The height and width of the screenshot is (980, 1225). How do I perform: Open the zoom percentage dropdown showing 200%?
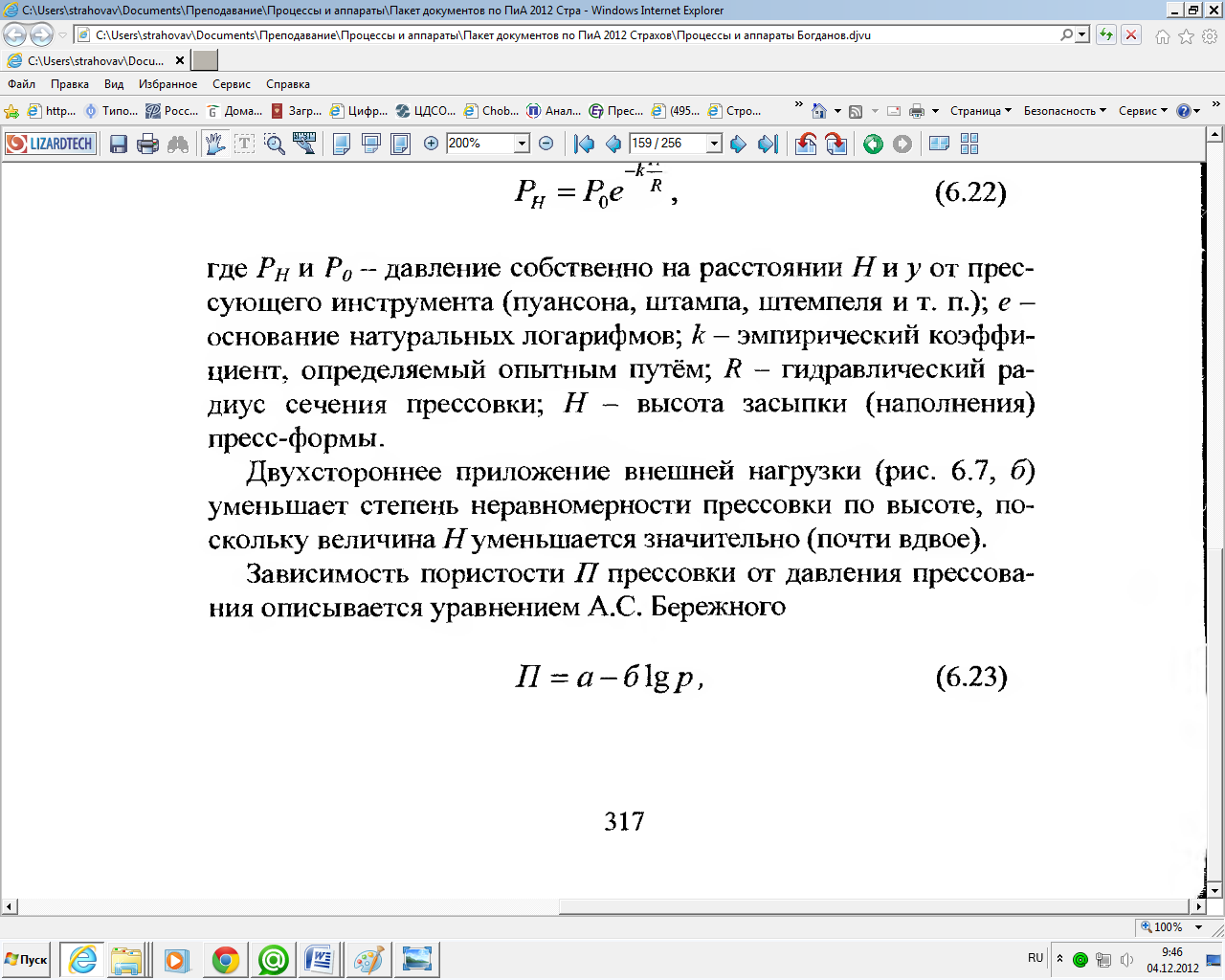point(522,144)
